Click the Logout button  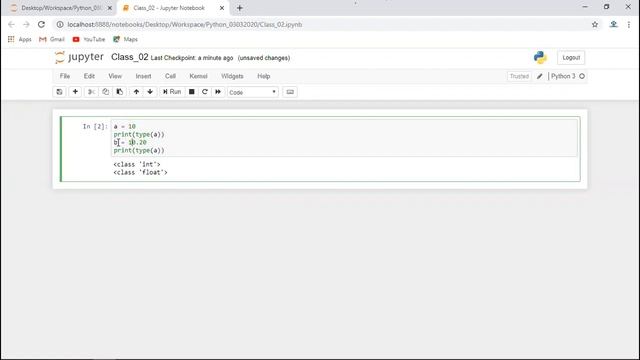coord(571,58)
